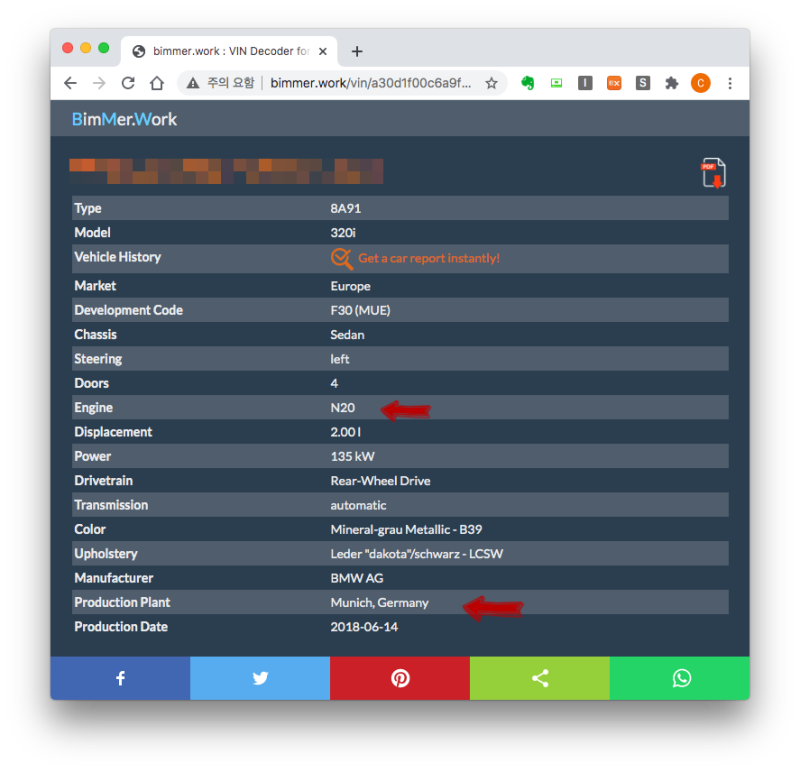This screenshot has height=772, width=800.
Task: Open the Evernote extension
Action: pos(528,83)
